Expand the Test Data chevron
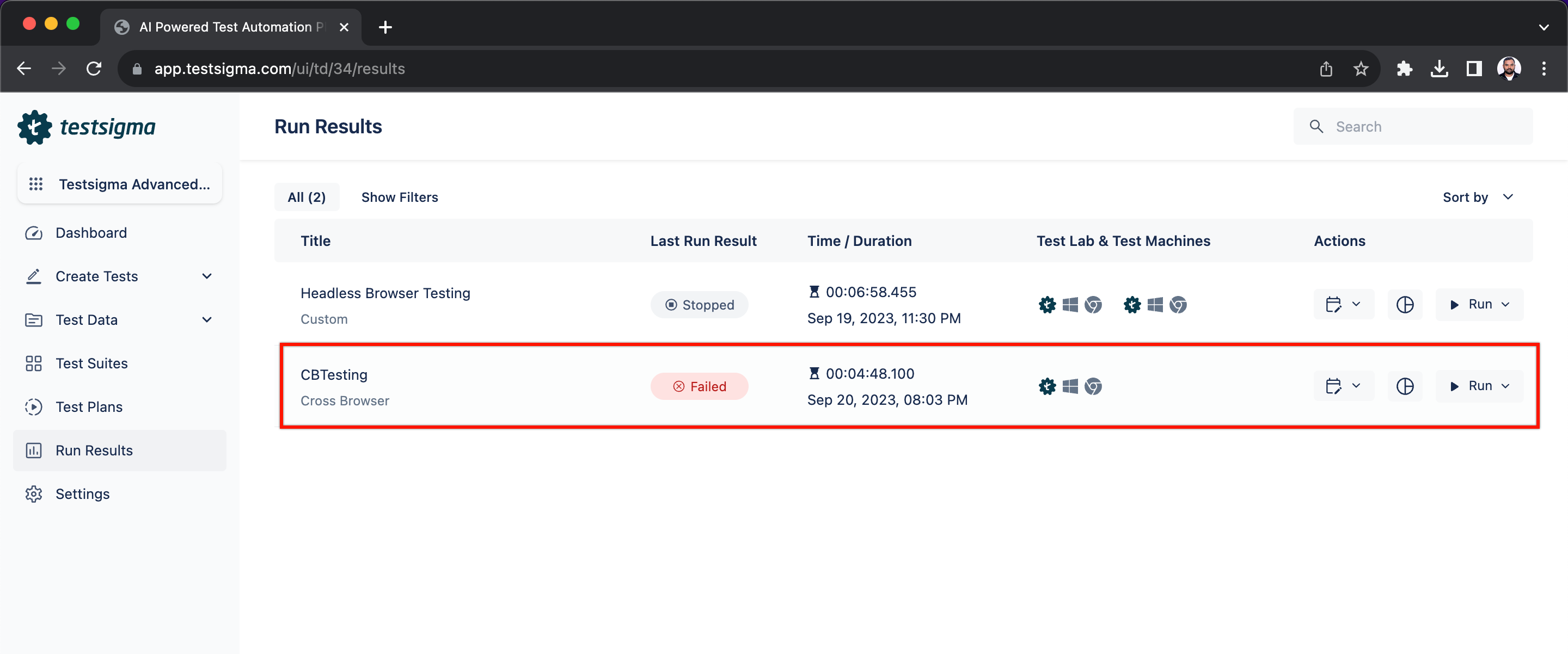The width and height of the screenshot is (1568, 654). pos(207,319)
